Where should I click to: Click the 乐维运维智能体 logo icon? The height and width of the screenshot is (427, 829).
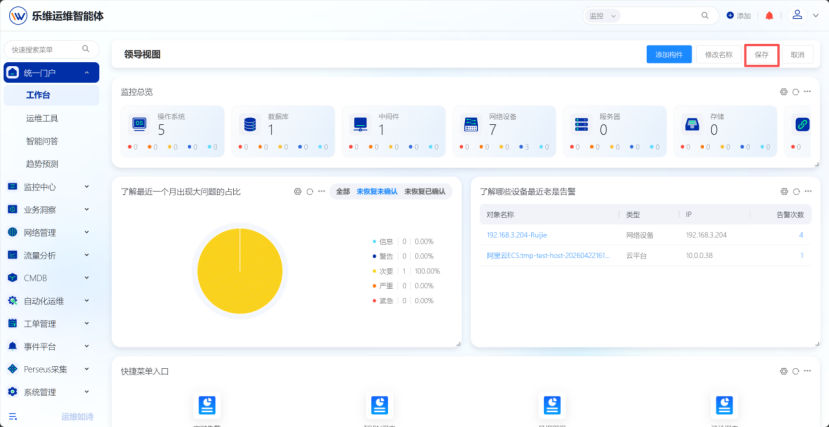point(18,16)
